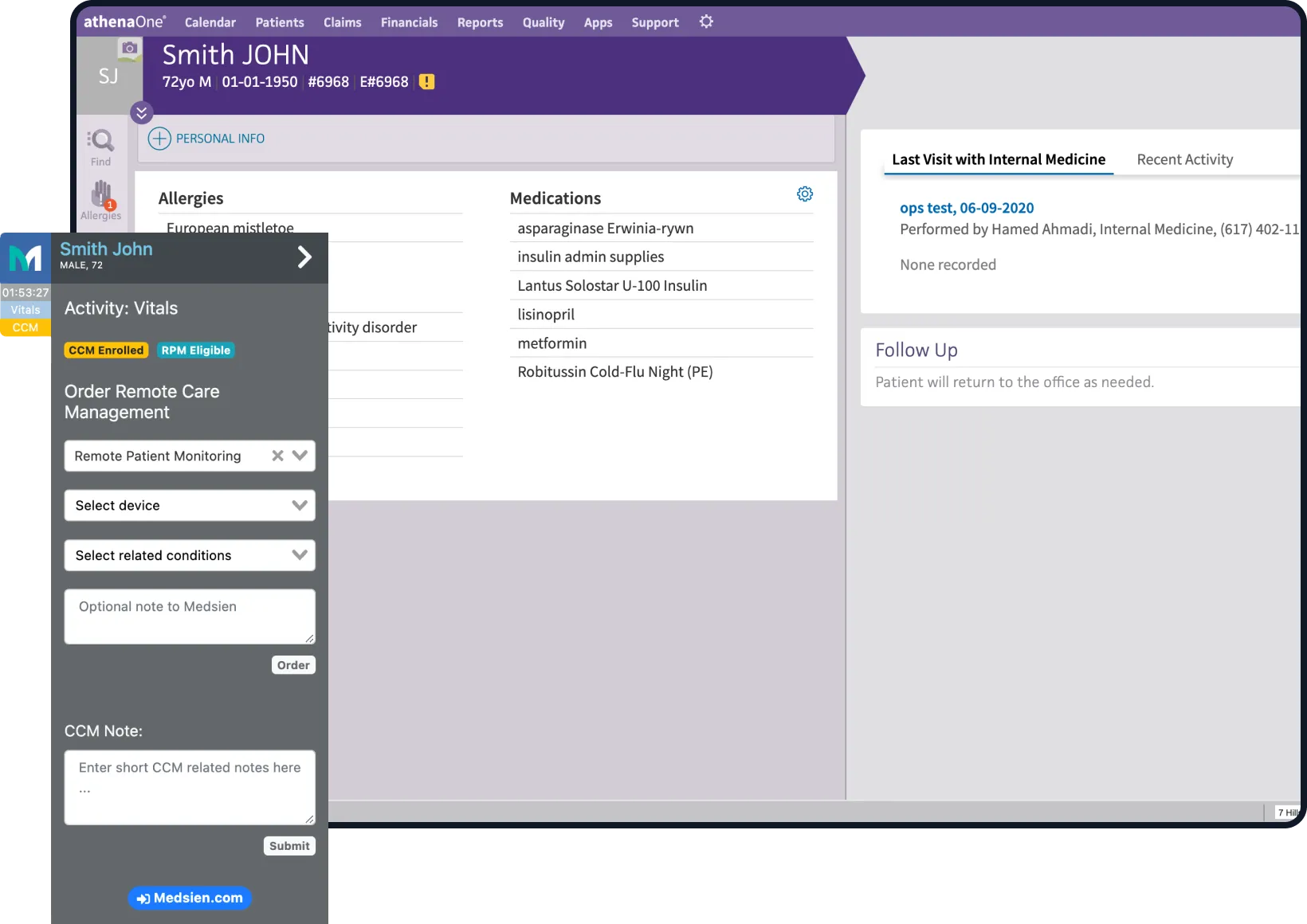Clear Remote Patient Monitoring selection
Screen dimensions: 1307x924
(277, 456)
